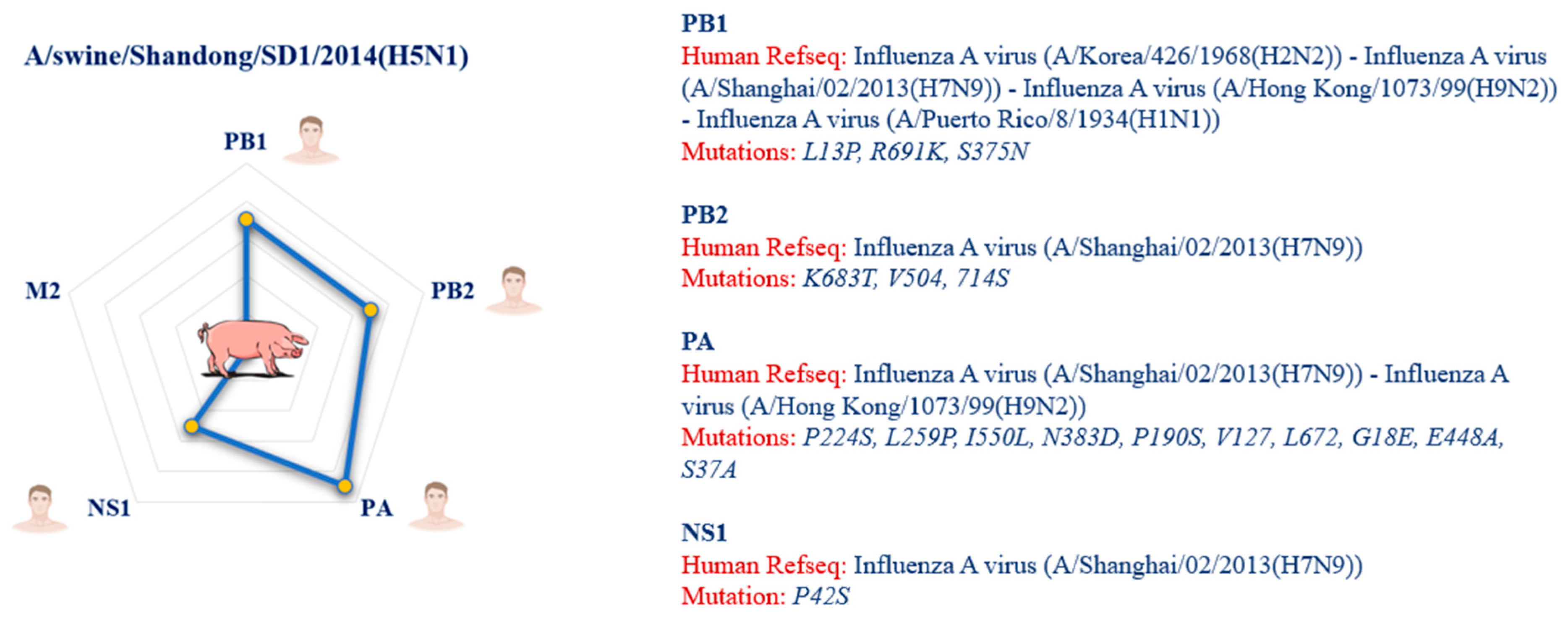Click the PB1 axis label on radar chart

tap(245, 141)
